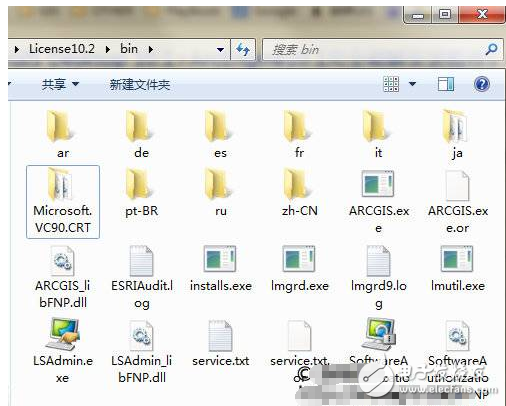The height and width of the screenshot is (406, 506).
Task: Click the pt-BR folder name text
Action: click(x=142, y=211)
